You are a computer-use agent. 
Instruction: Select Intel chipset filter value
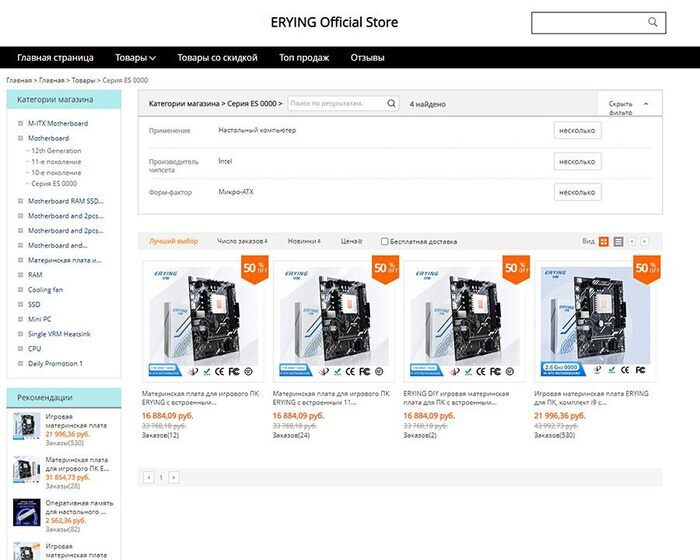coord(225,161)
